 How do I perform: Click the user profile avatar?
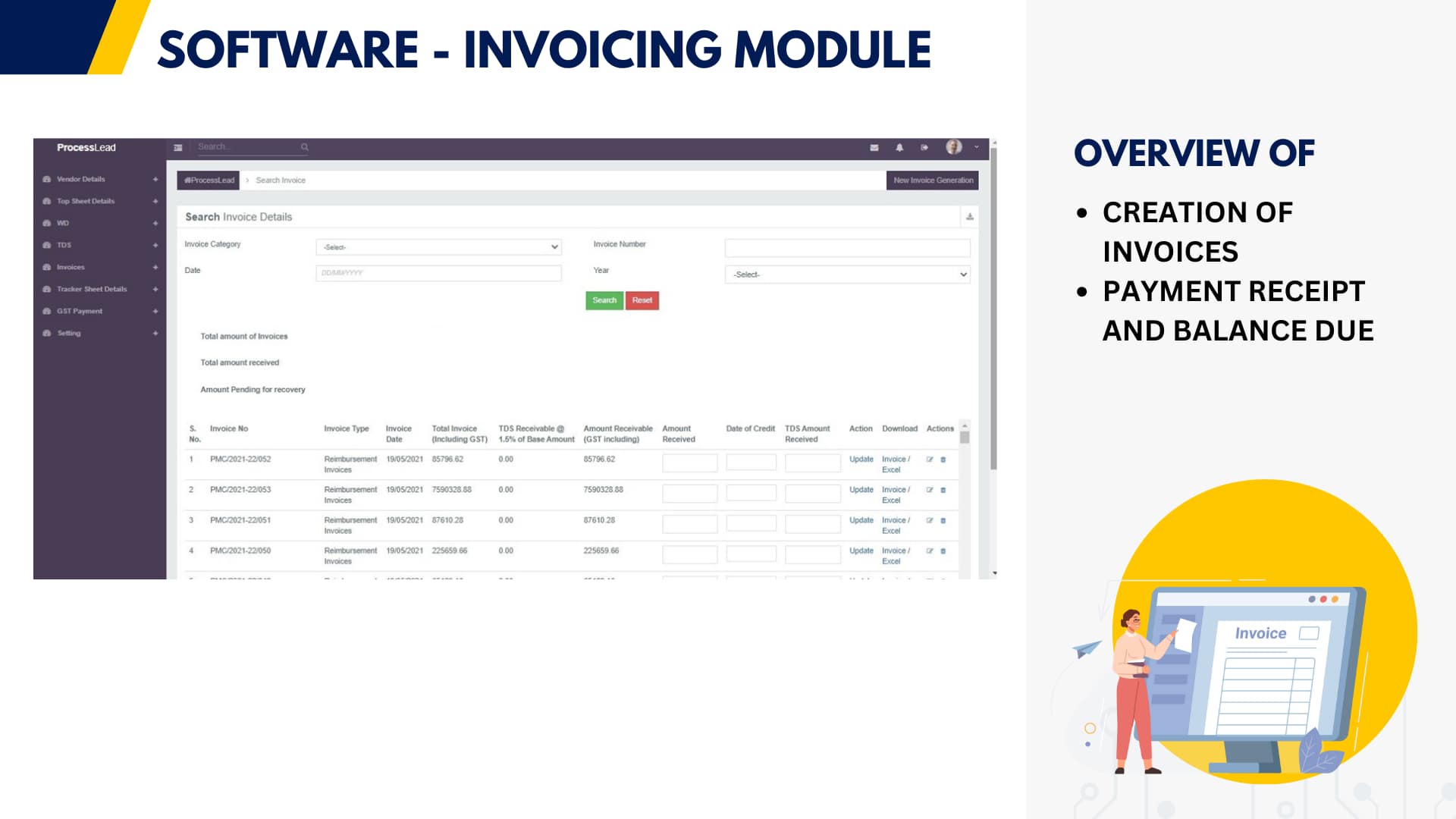[x=954, y=147]
